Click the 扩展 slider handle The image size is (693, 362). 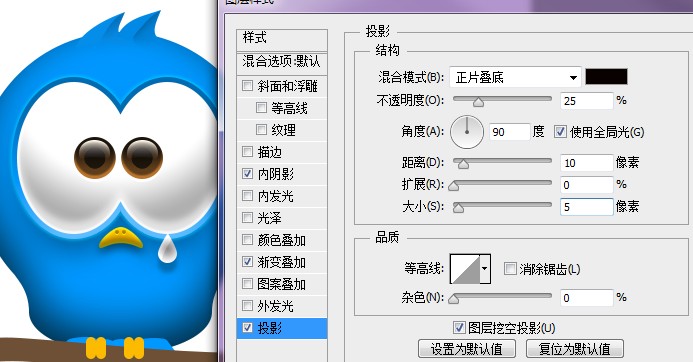[453, 186]
